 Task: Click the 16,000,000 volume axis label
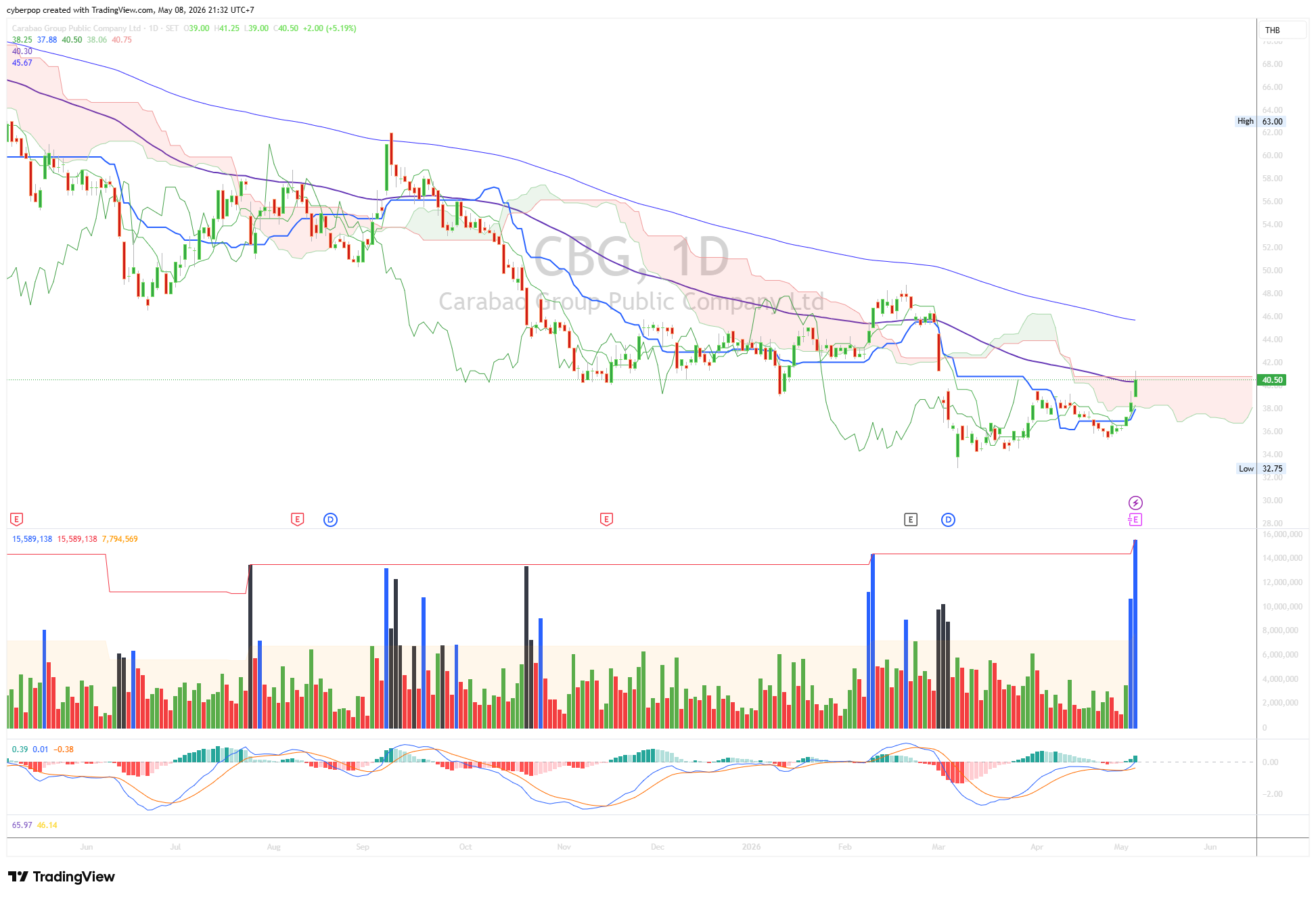coord(1282,534)
